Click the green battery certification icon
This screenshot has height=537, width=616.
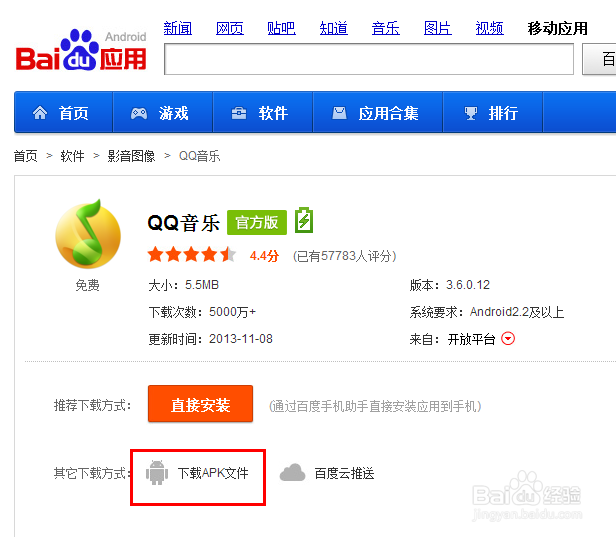[x=304, y=220]
